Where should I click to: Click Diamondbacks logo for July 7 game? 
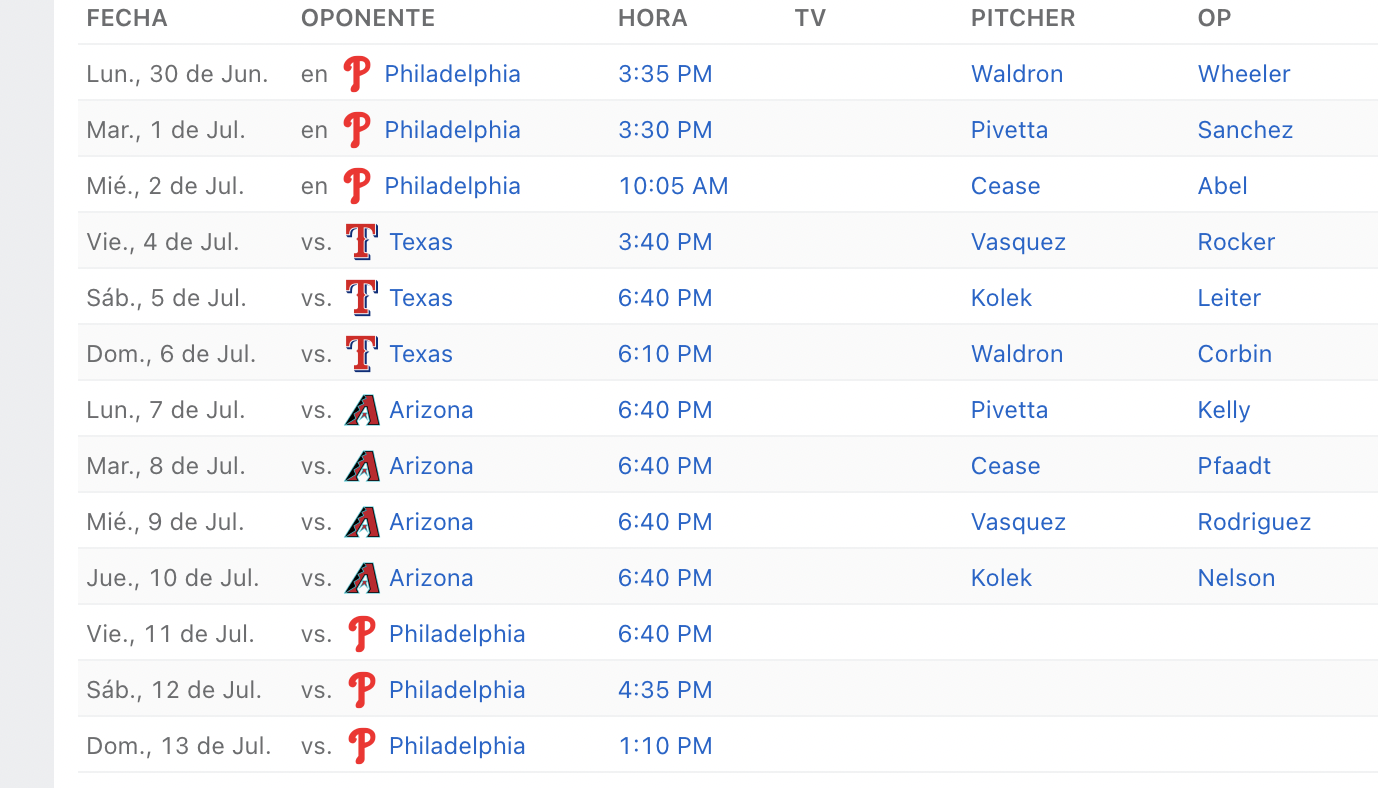362,410
